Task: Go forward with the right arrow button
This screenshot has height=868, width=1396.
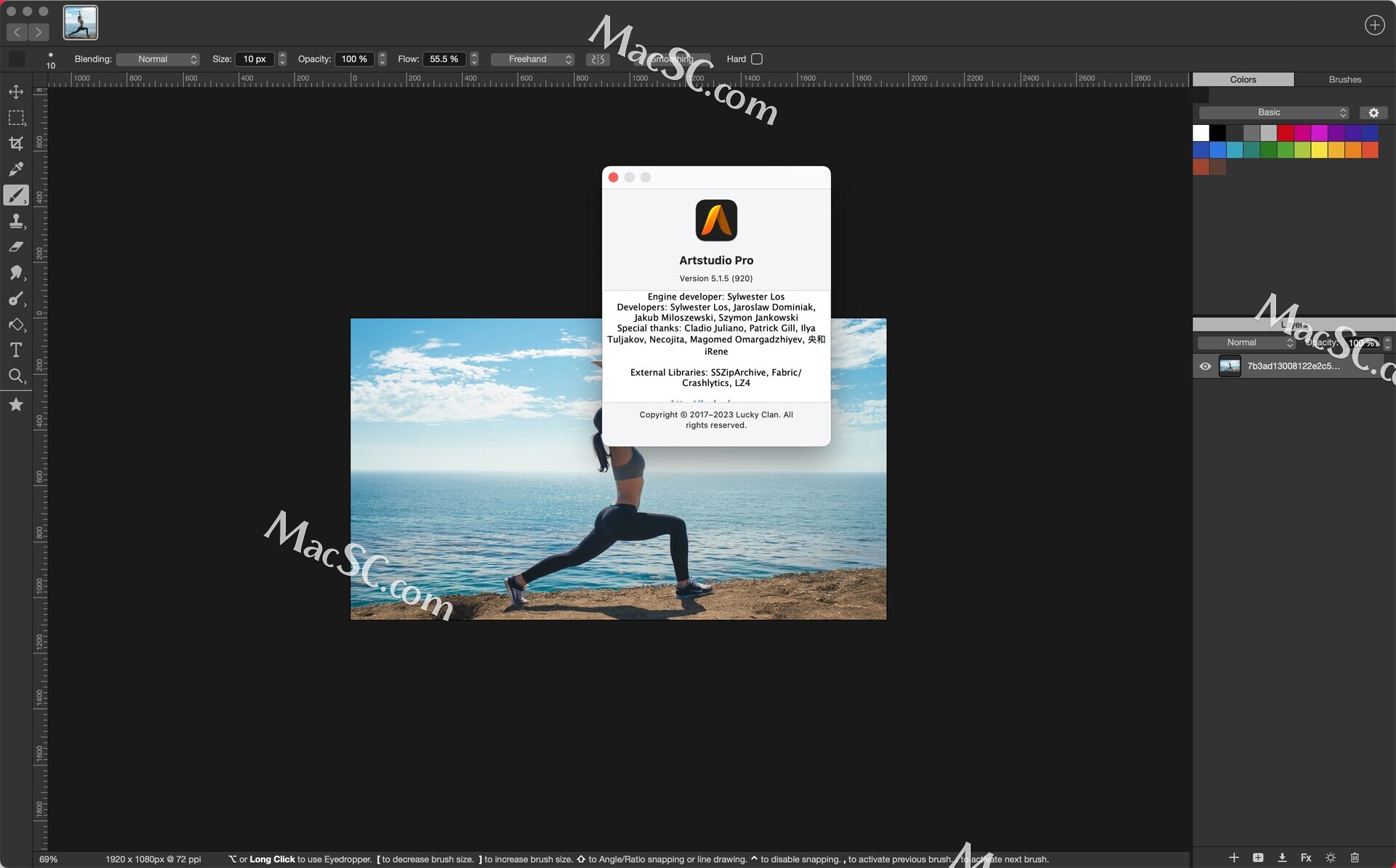Action: [39, 32]
